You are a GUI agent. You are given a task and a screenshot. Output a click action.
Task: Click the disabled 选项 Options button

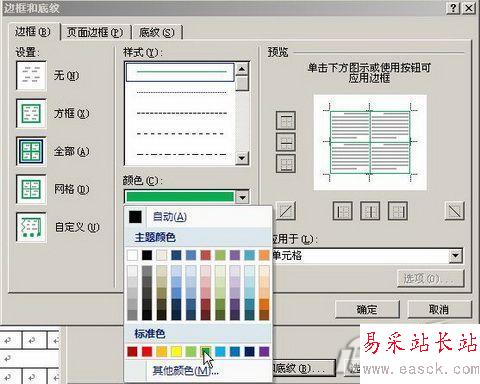point(430,278)
